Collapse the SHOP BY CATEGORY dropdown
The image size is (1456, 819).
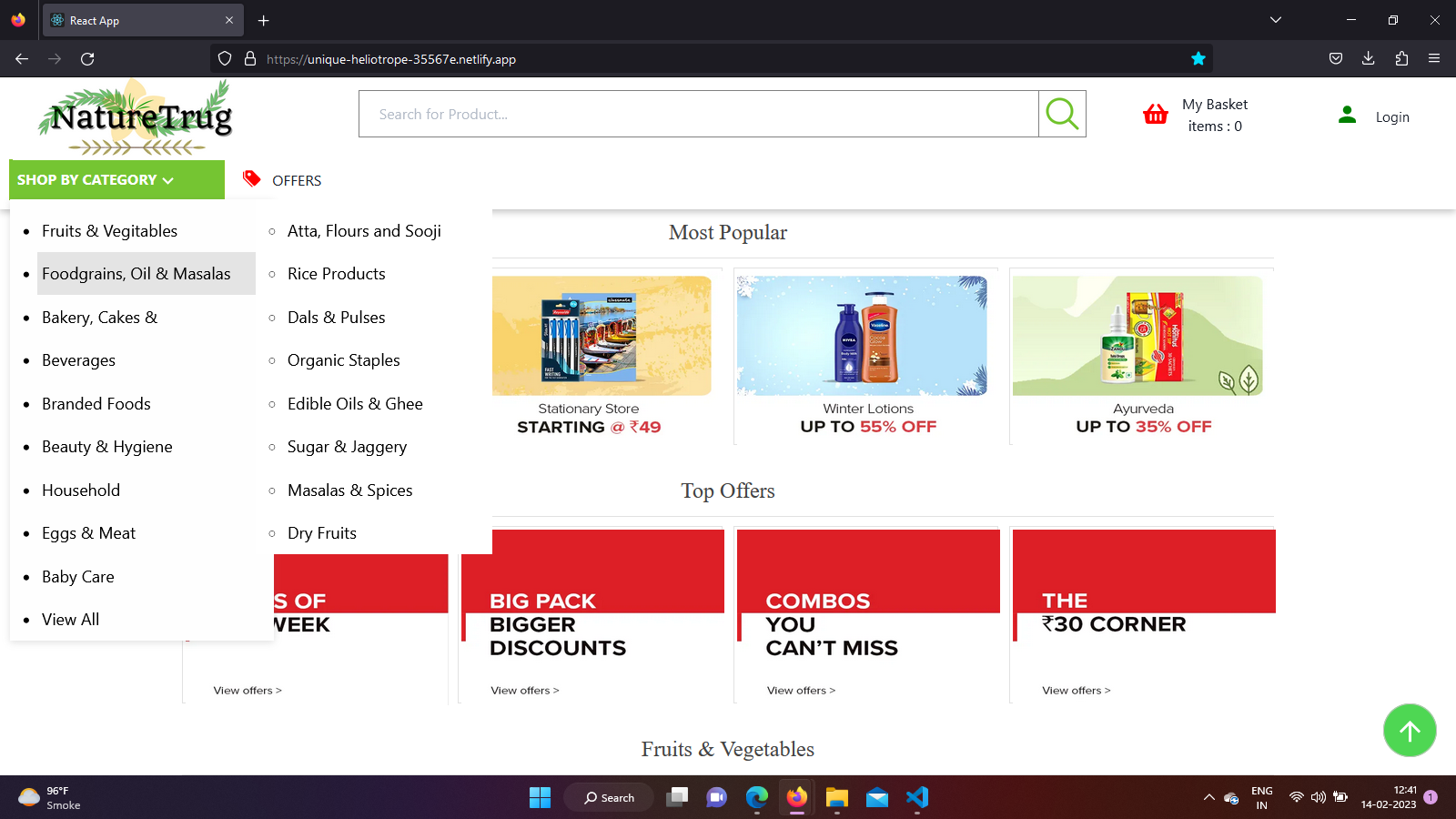[116, 180]
